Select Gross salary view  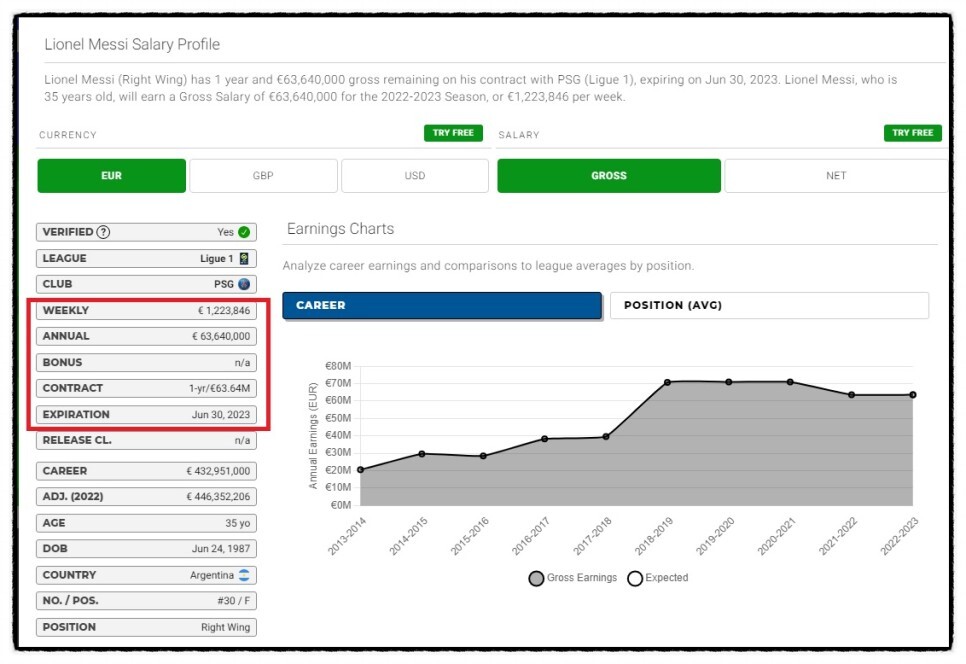[609, 176]
